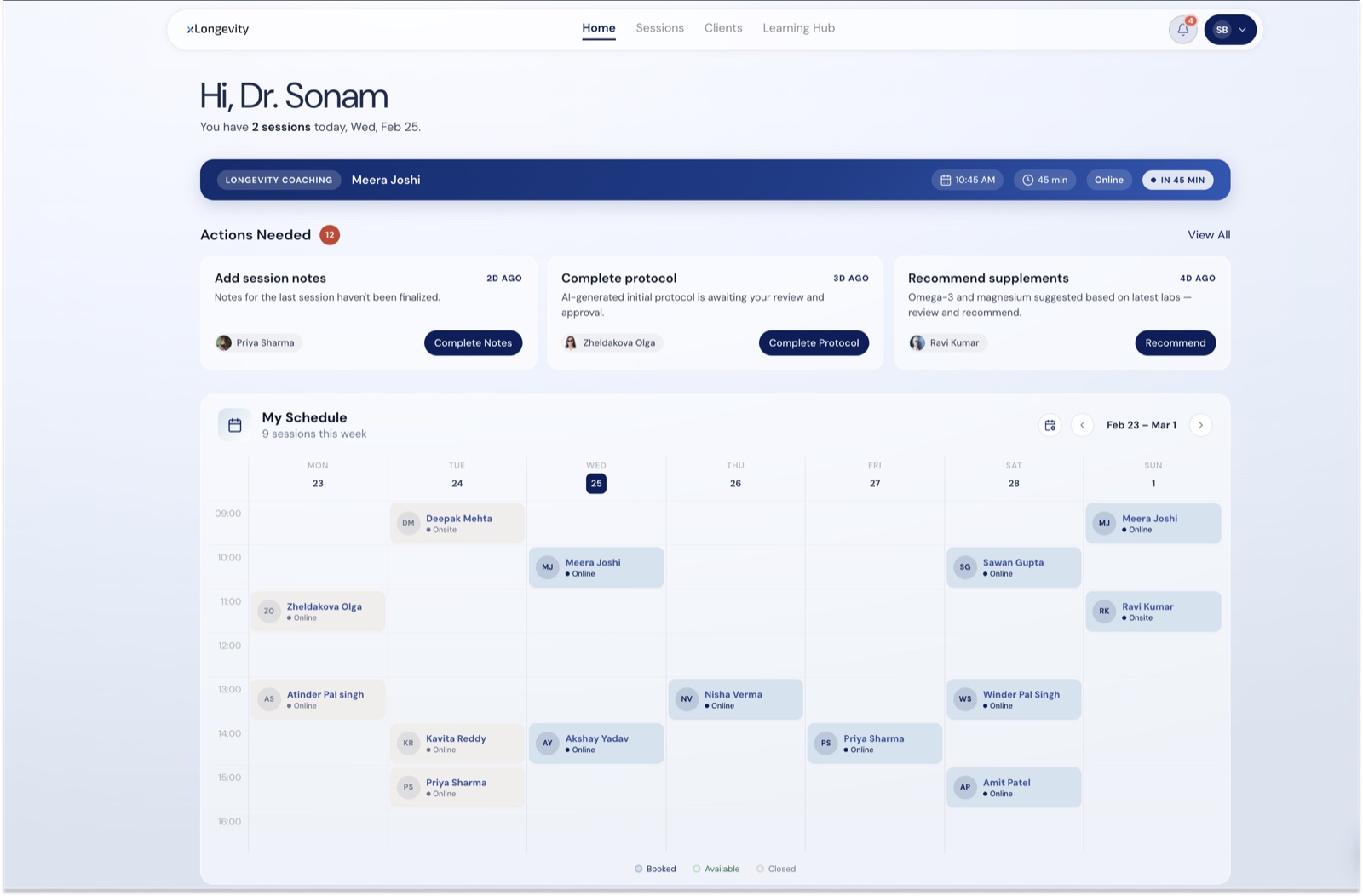
Task: Click the Booked legend marker
Action: coord(638,870)
